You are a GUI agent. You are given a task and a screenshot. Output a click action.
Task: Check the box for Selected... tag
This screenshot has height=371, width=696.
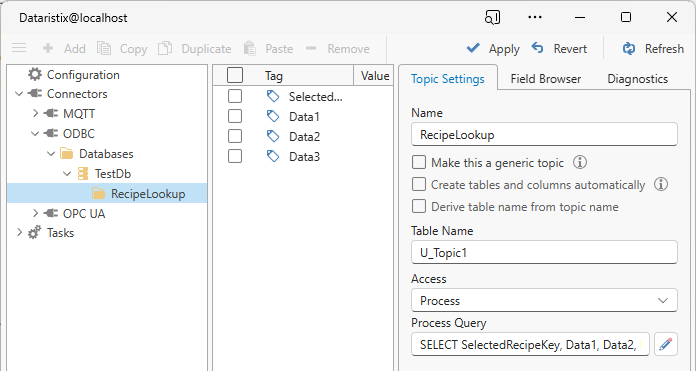coord(235,96)
